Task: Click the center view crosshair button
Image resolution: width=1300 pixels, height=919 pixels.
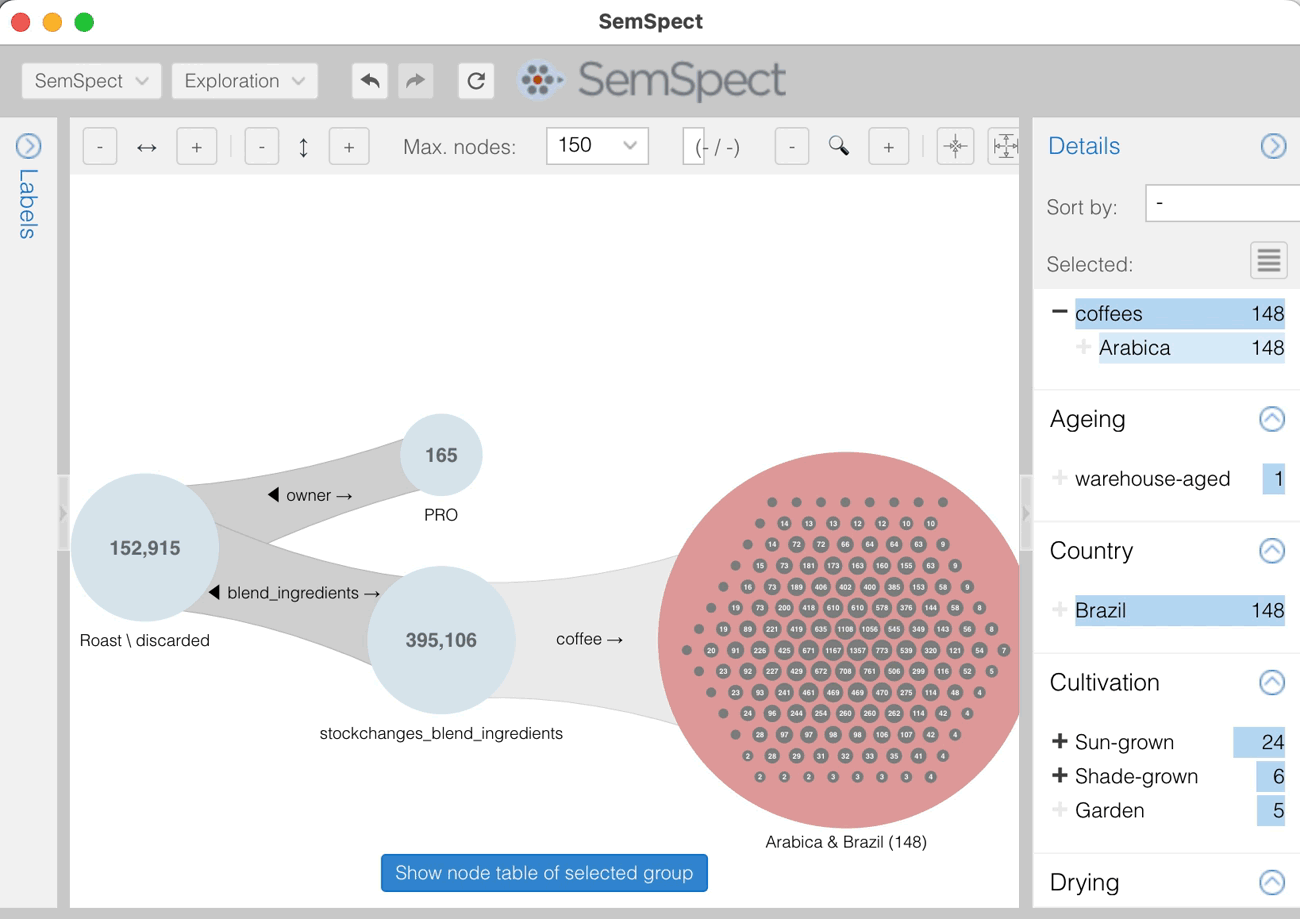Action: [x=955, y=147]
